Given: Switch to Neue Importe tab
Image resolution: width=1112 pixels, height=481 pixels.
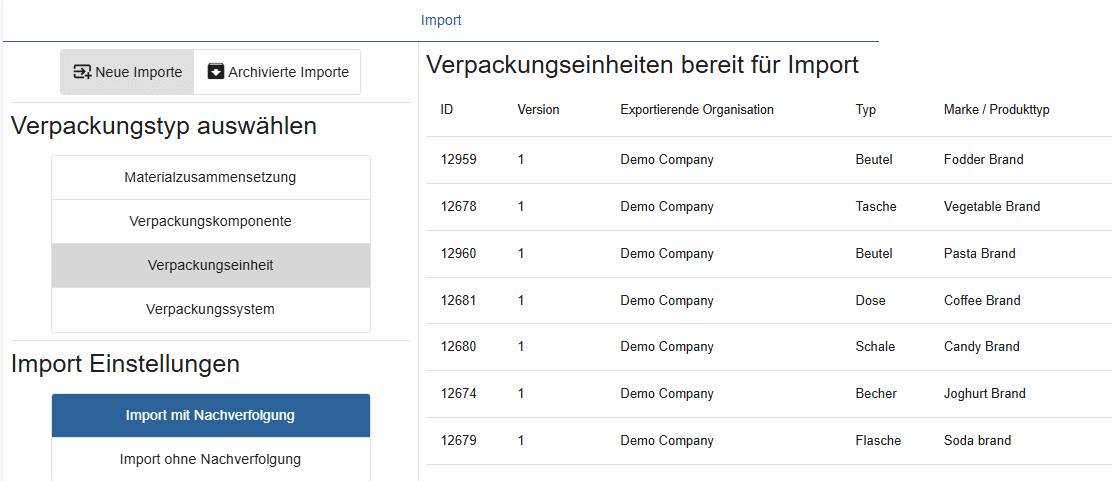Looking at the screenshot, I should 127,72.
